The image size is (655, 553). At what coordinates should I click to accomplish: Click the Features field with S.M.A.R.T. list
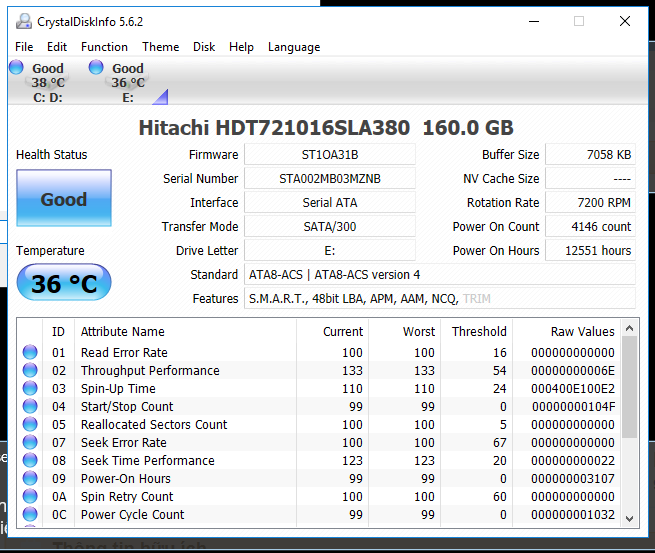440,299
